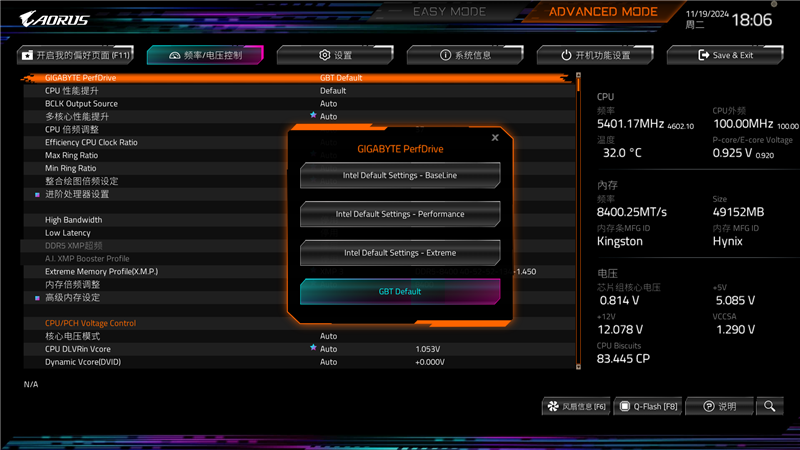Viewport: 800px width, 450px height.
Task: Select the 核心电压模式 row
Action: [x=299, y=336]
